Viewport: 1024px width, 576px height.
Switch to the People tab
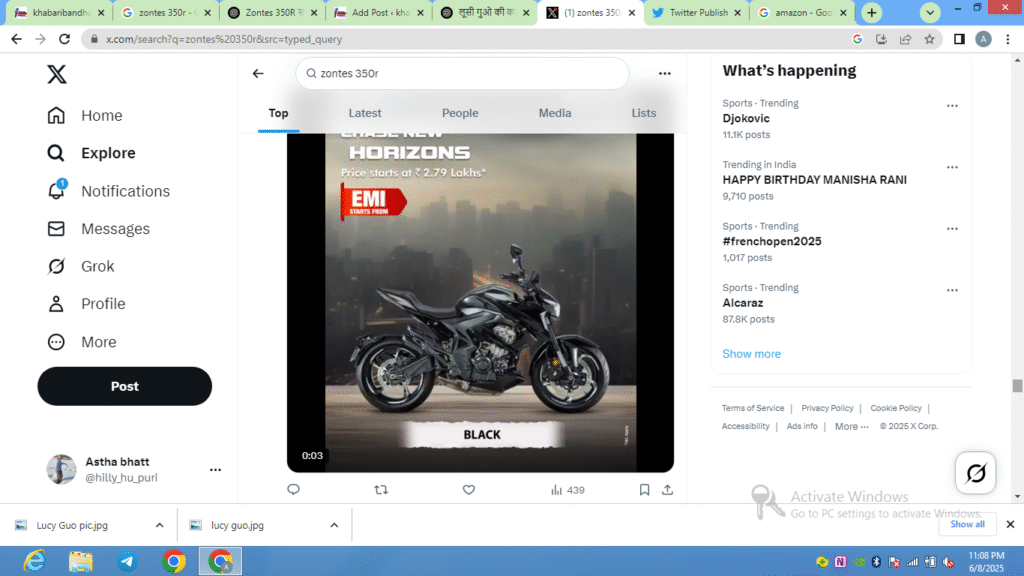[460, 113]
